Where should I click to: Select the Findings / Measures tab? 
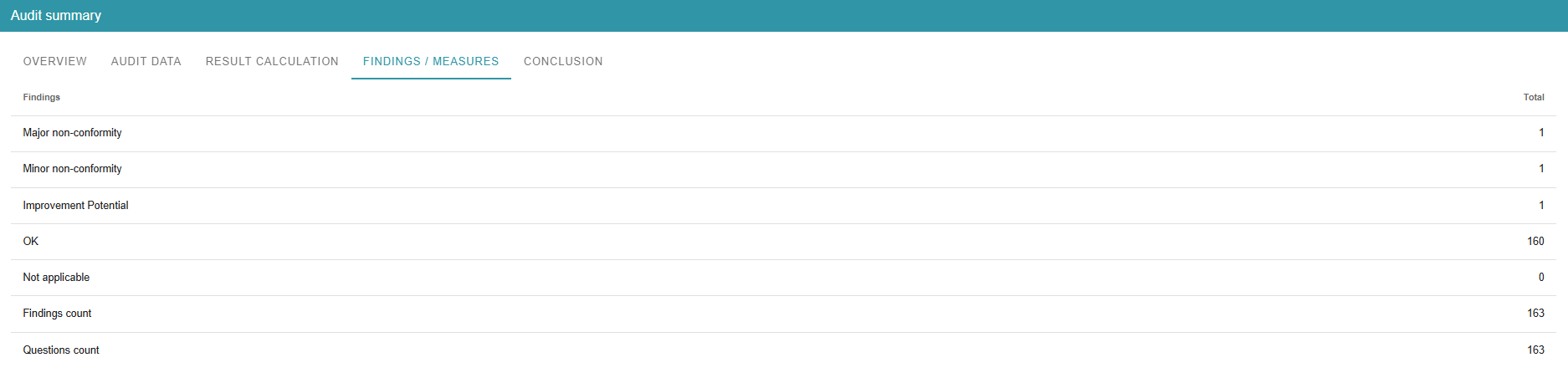(431, 61)
